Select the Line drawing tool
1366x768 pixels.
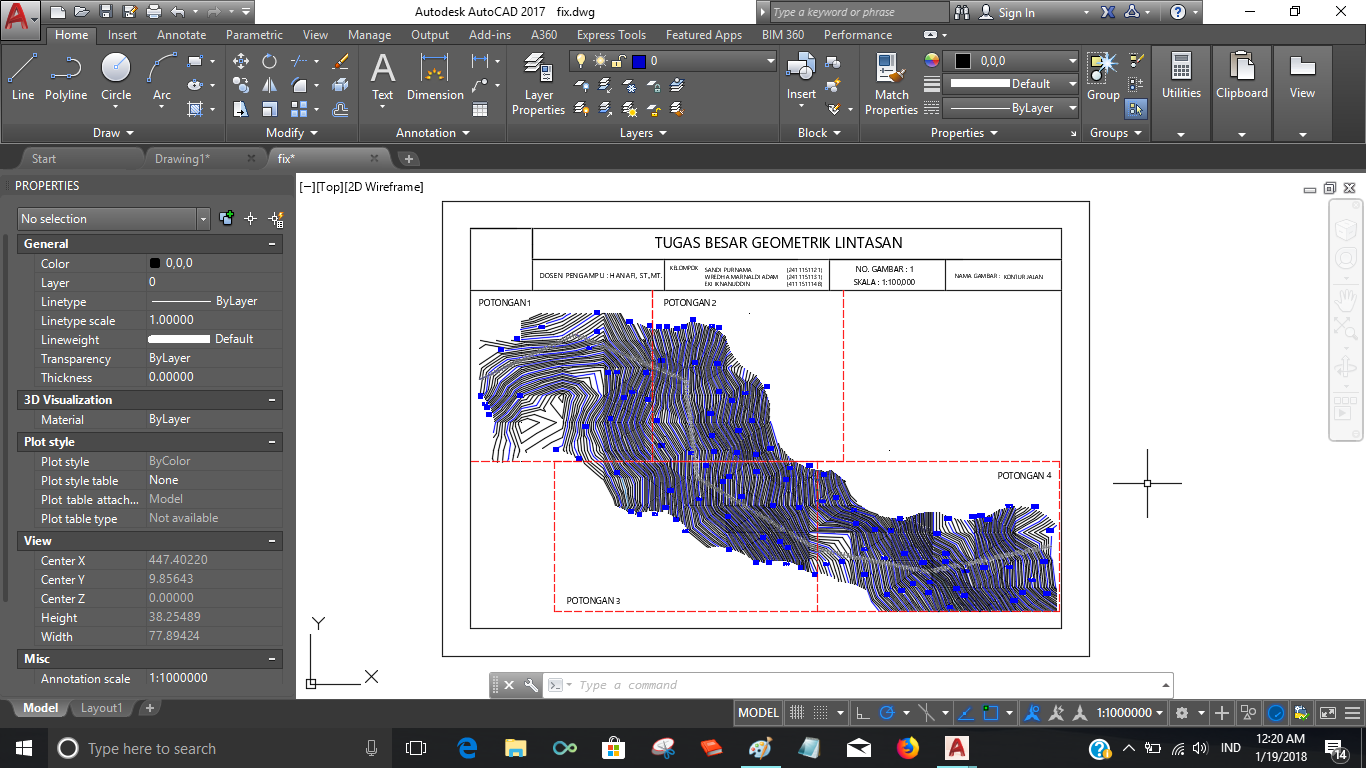(x=23, y=77)
